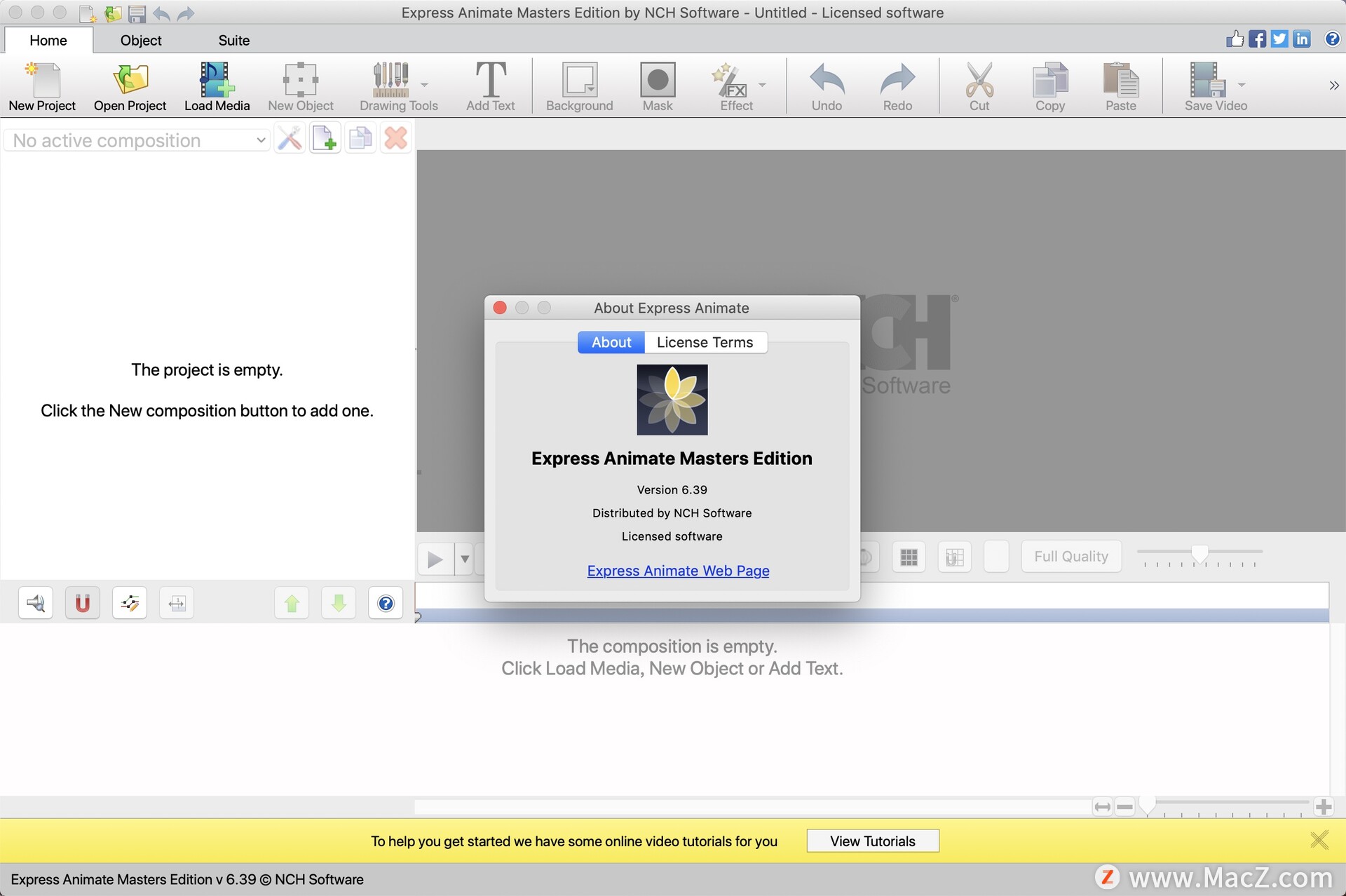1346x896 pixels.
Task: Click the timeline horizontal scrollbar
Action: coord(753,807)
